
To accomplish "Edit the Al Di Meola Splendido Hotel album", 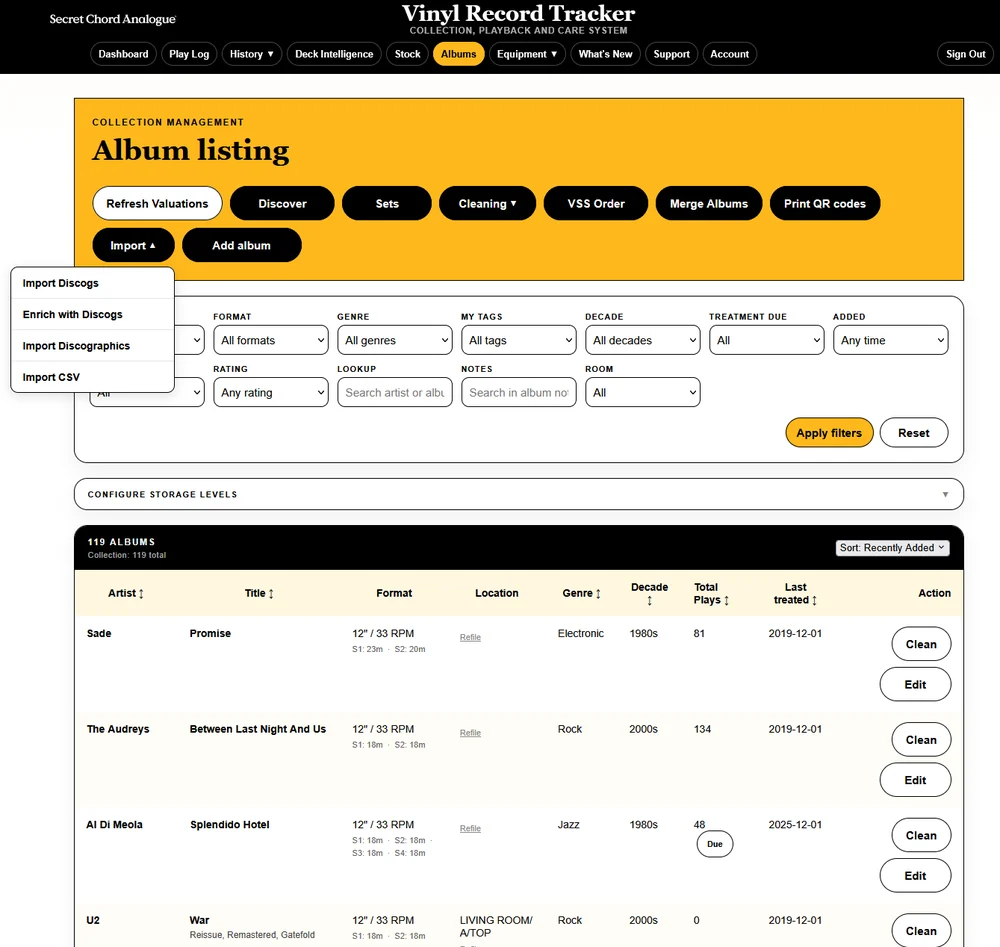I will [x=915, y=876].
